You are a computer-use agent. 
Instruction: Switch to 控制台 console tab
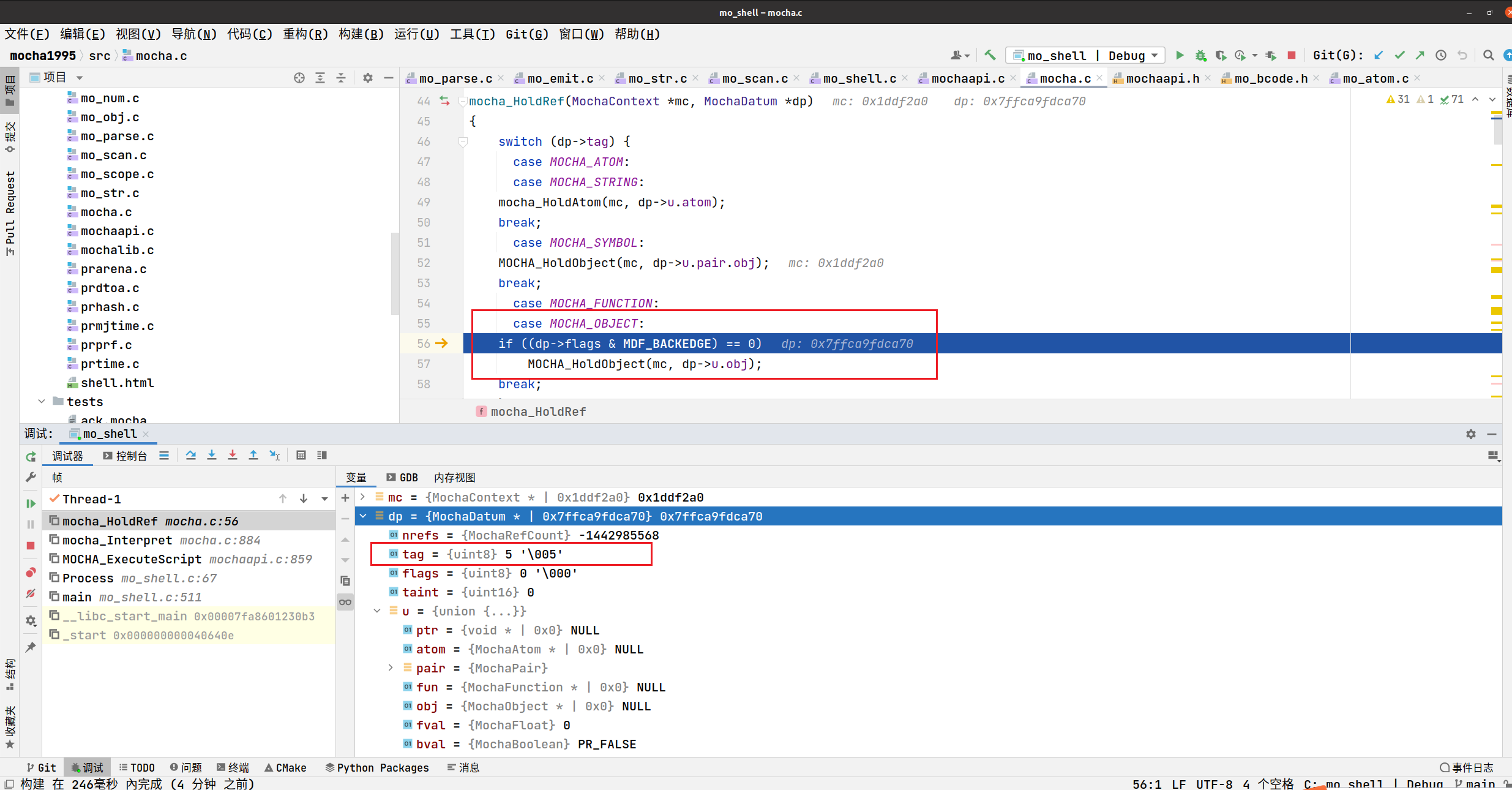[125, 456]
